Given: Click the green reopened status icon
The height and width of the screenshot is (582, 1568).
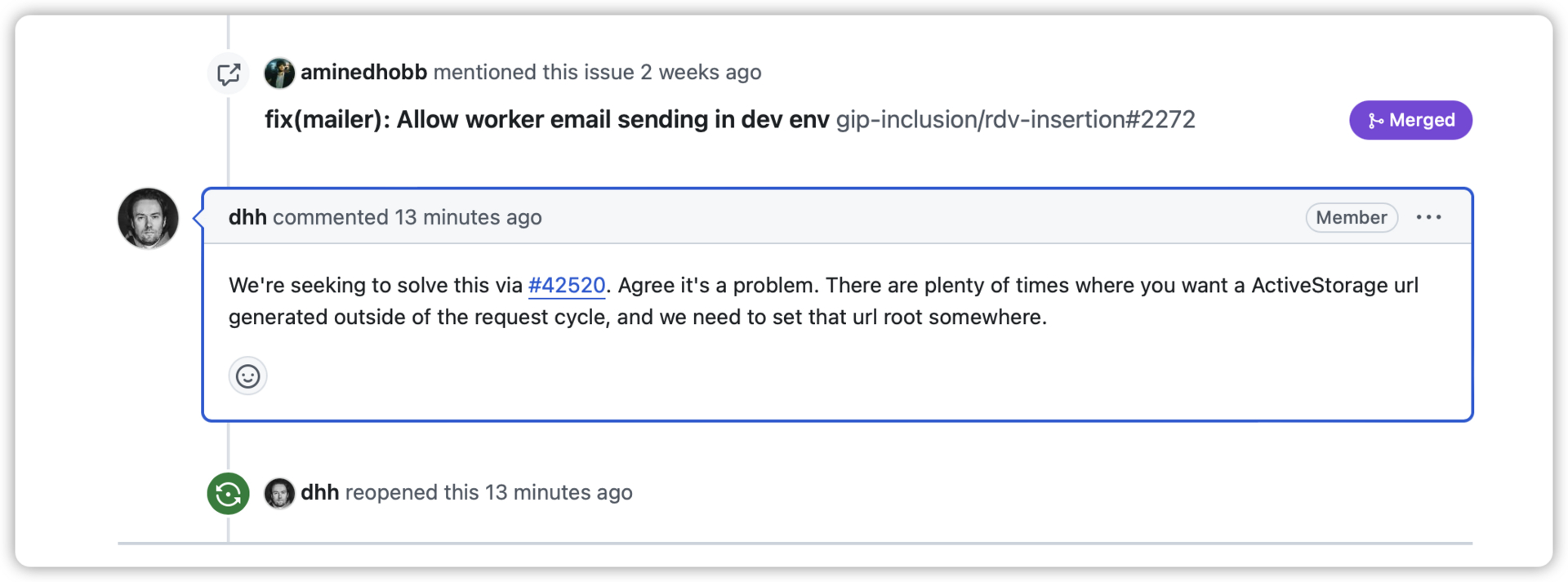Looking at the screenshot, I should pyautogui.click(x=228, y=494).
